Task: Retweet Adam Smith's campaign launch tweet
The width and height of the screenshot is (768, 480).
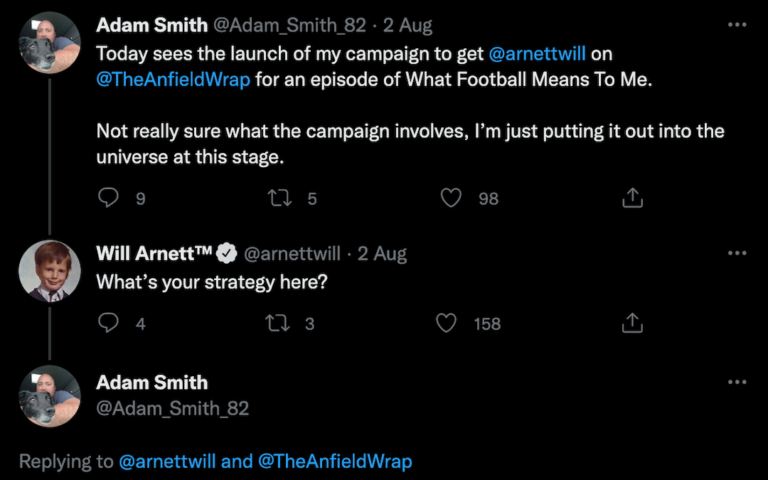Action: click(x=280, y=198)
